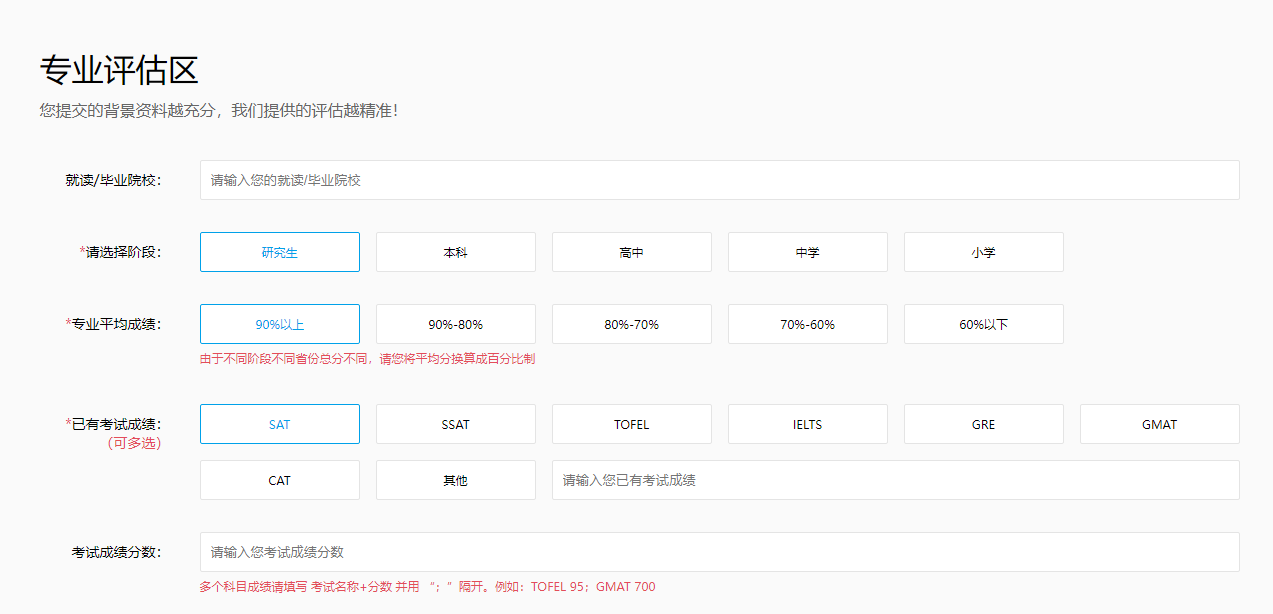
Task: Choose 60%以下 grade option
Action: click(984, 324)
